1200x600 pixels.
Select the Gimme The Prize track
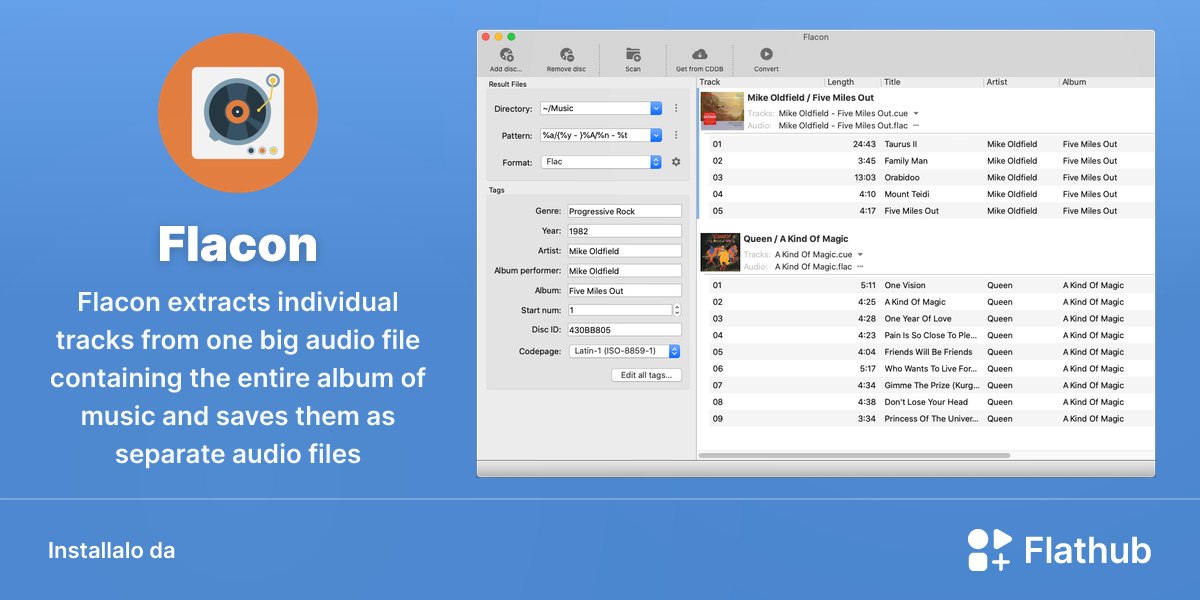click(x=932, y=385)
